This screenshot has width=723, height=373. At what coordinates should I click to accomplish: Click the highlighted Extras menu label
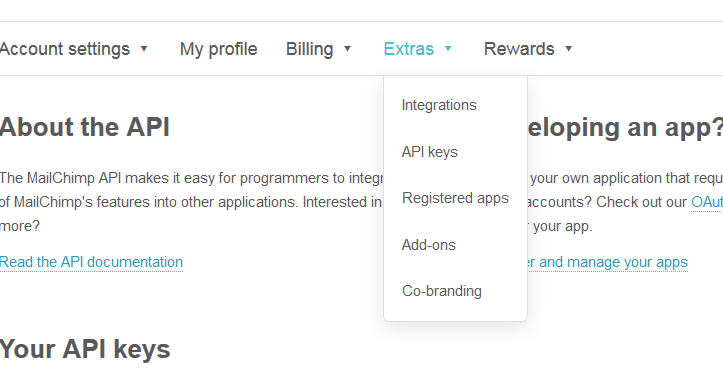(x=409, y=49)
